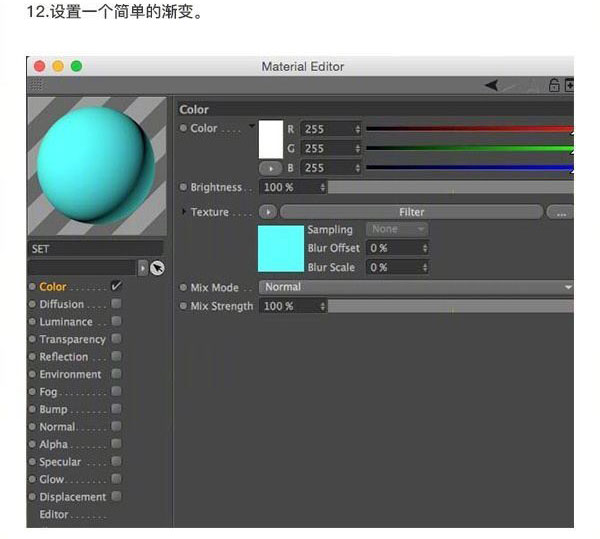This screenshot has width=600, height=539.
Task: Click the grip dots icon at toolbar left
Action: 36,85
